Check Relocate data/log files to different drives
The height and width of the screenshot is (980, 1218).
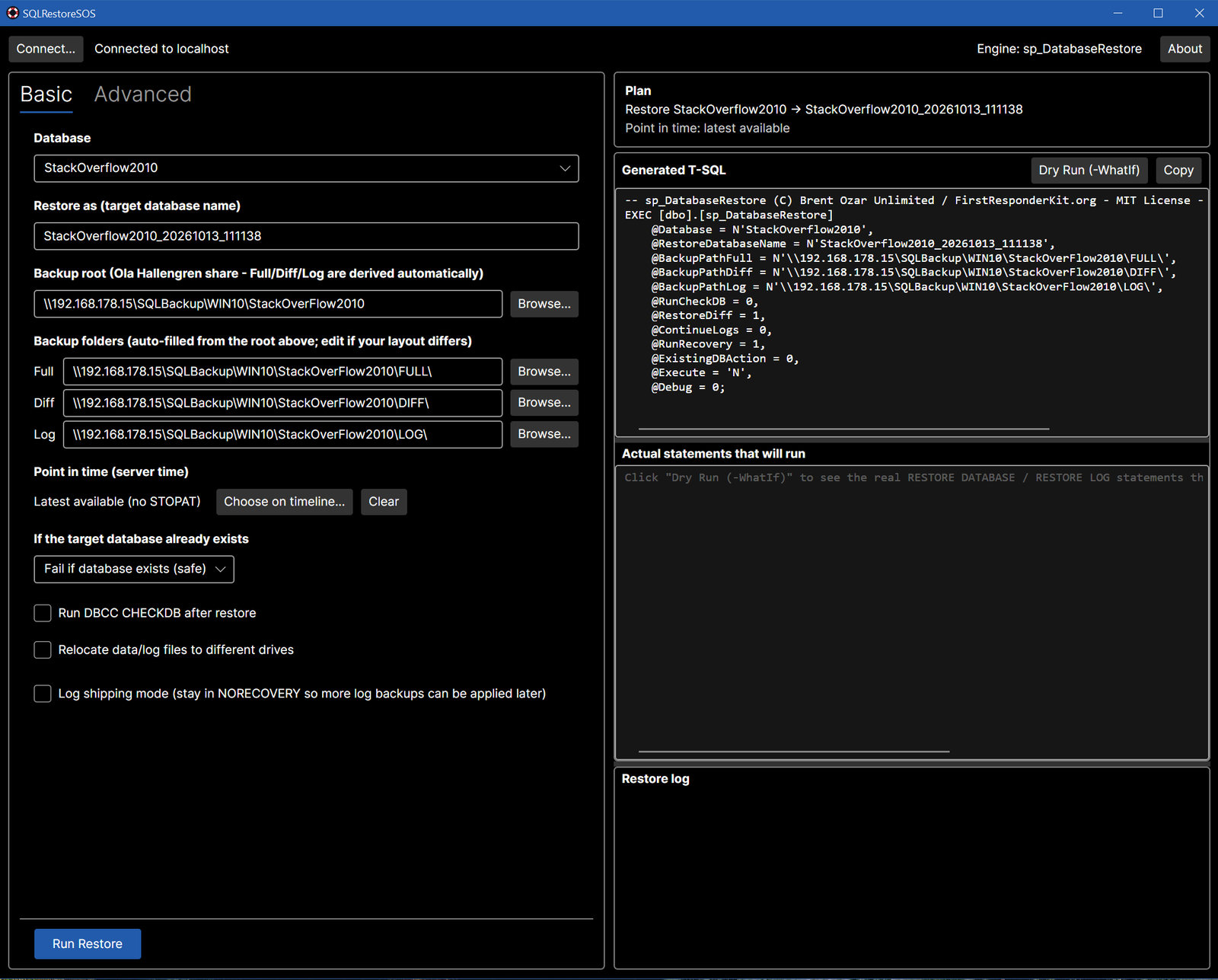43,650
